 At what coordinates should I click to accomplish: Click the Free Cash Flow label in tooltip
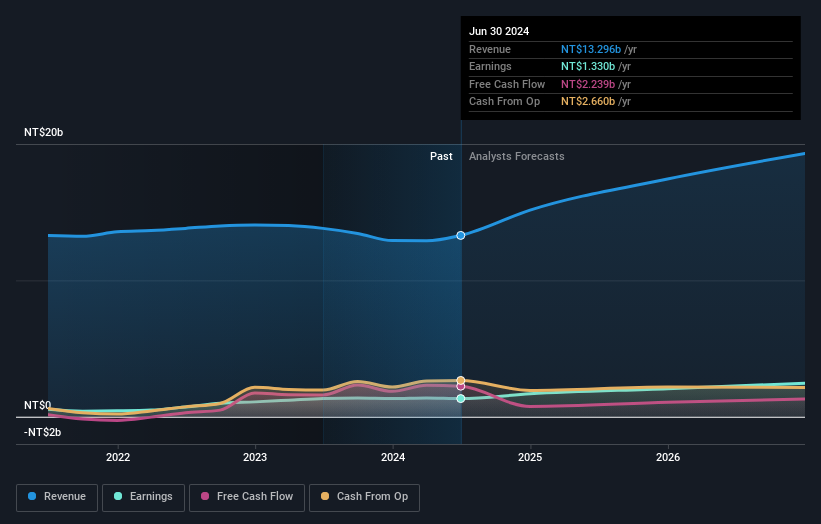507,84
